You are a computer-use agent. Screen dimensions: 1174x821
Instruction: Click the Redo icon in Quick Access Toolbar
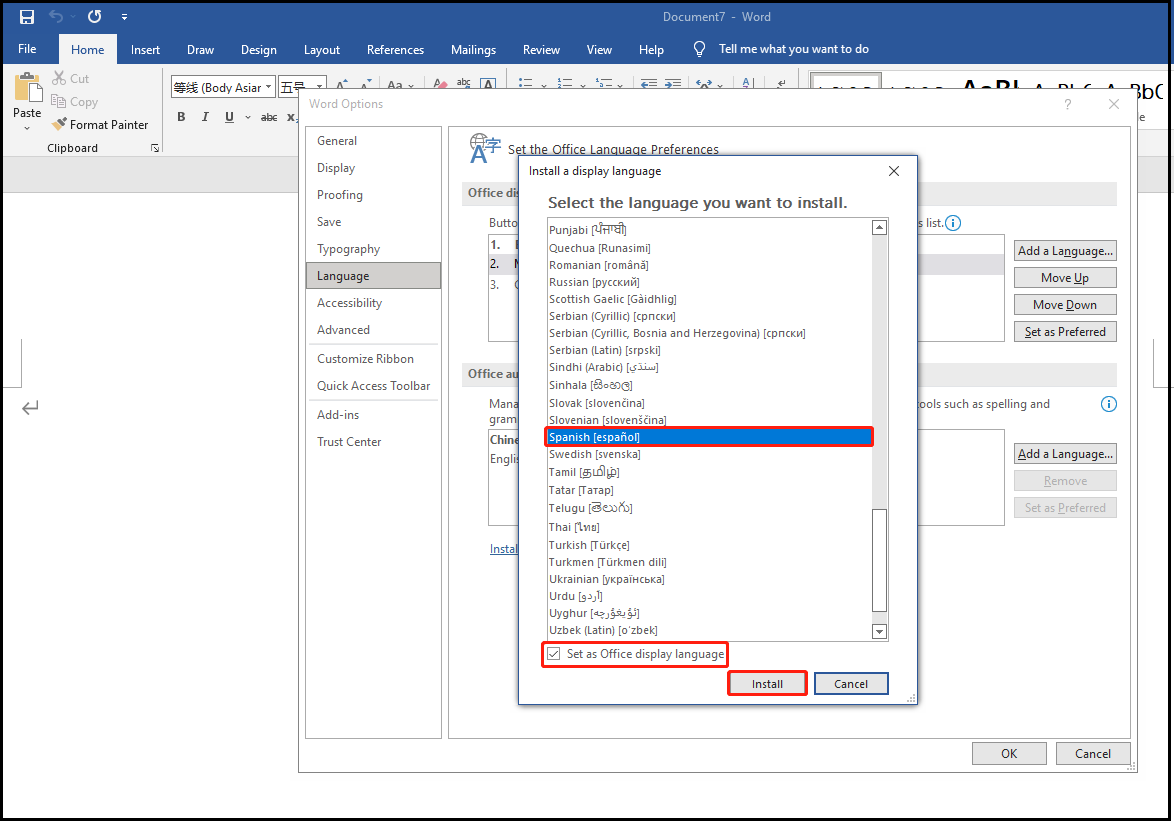tap(94, 16)
